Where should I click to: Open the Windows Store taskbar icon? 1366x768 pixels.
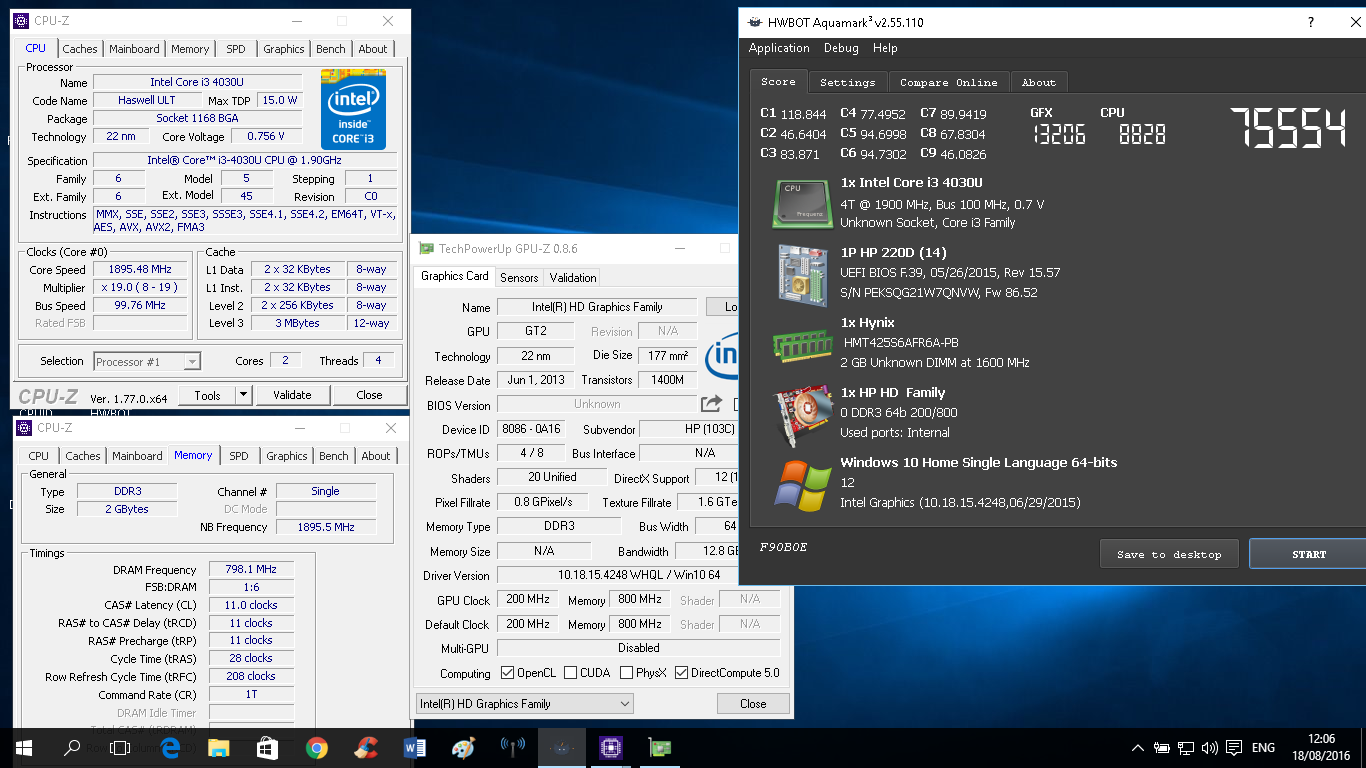267,747
